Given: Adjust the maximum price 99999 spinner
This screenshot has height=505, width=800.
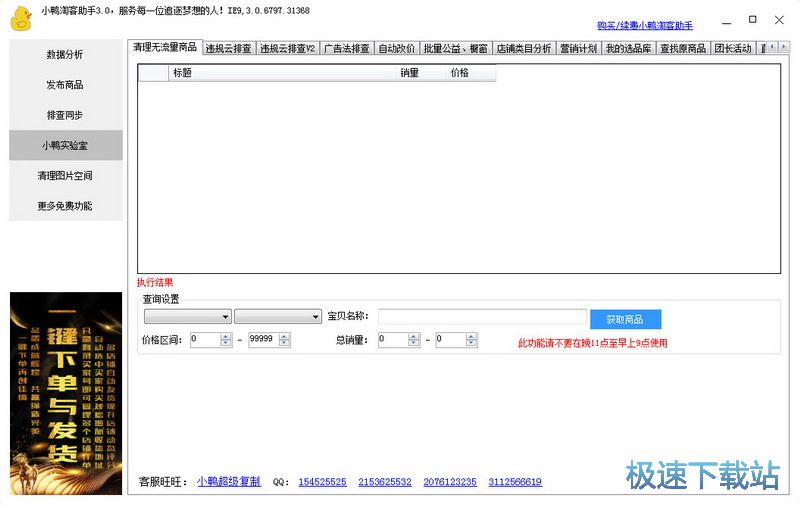Looking at the screenshot, I should (285, 340).
